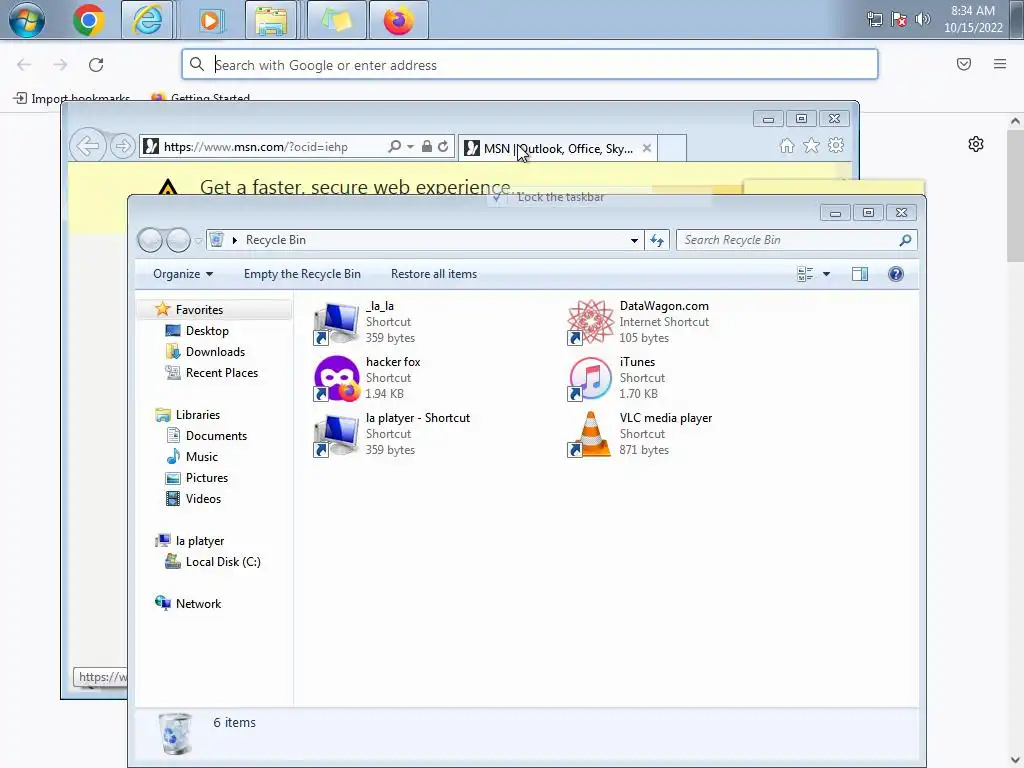Change view icon in Recycle Bin toolbar
The width and height of the screenshot is (1024, 768).
tap(805, 274)
